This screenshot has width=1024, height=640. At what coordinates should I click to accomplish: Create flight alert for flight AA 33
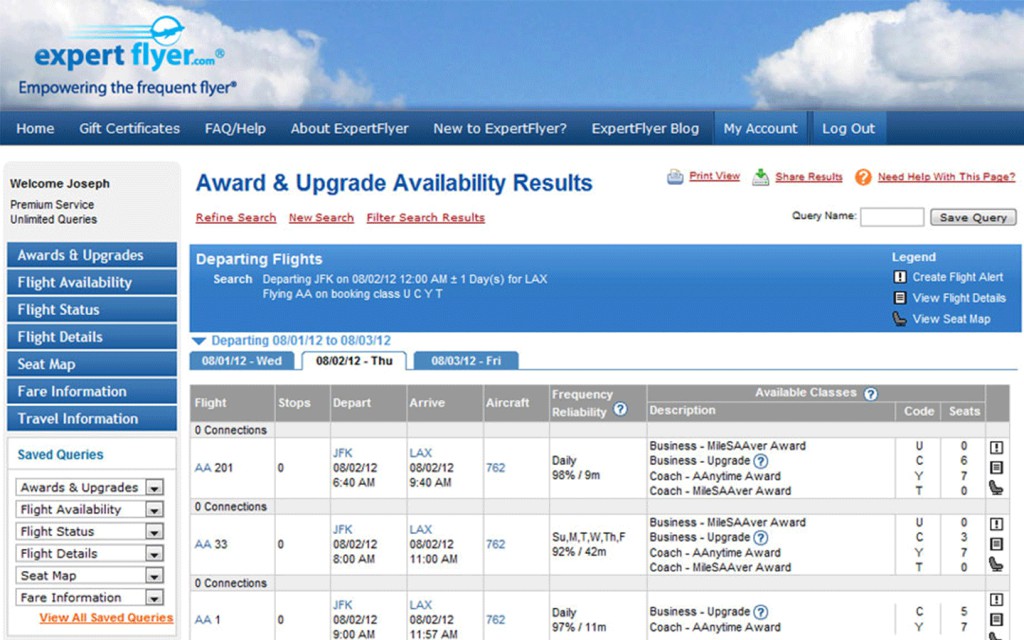click(x=996, y=524)
